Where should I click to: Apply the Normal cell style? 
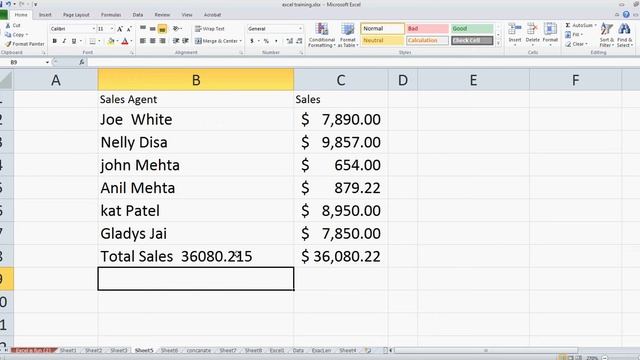click(x=382, y=29)
